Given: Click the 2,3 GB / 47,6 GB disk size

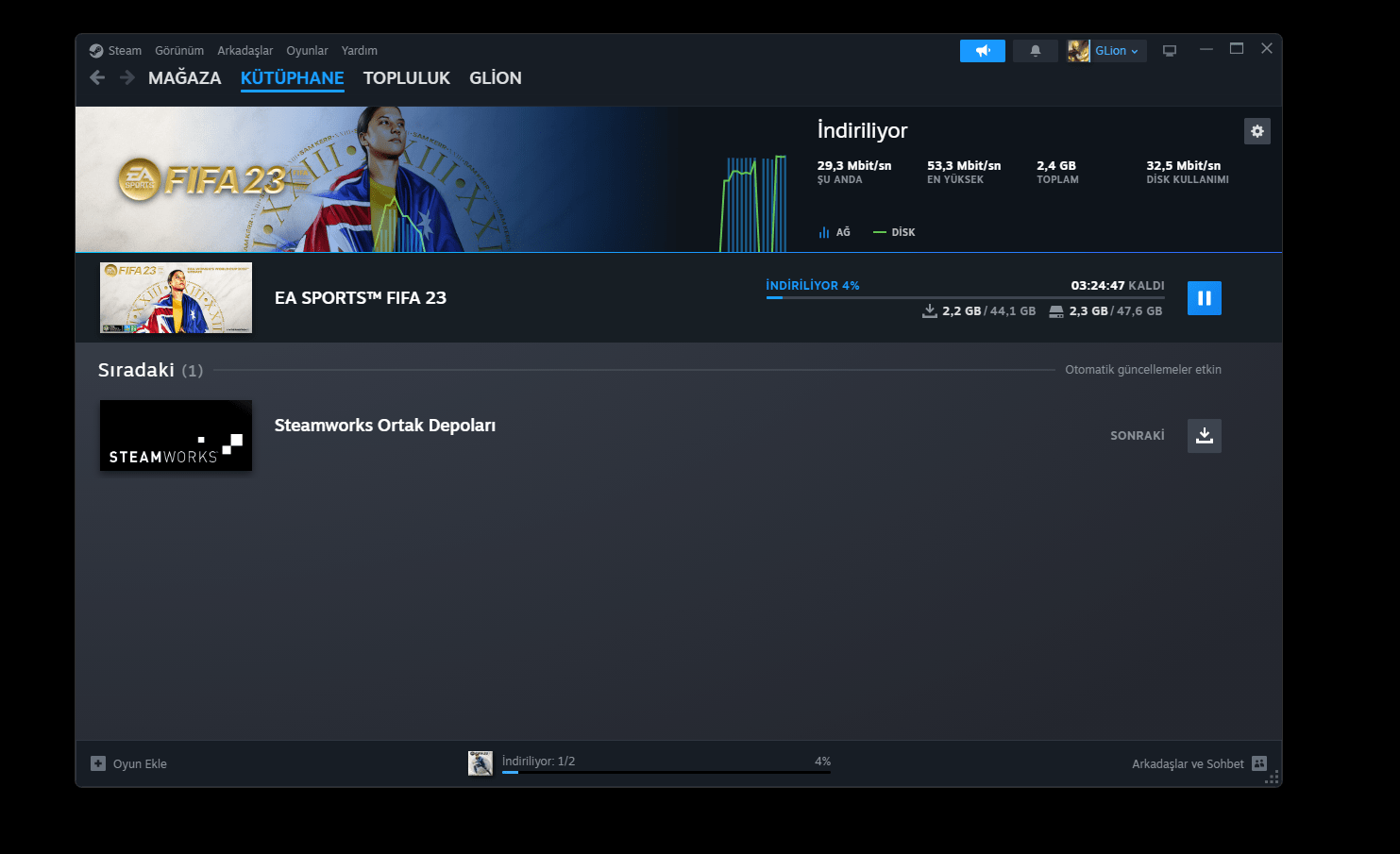Looking at the screenshot, I should tap(1105, 311).
